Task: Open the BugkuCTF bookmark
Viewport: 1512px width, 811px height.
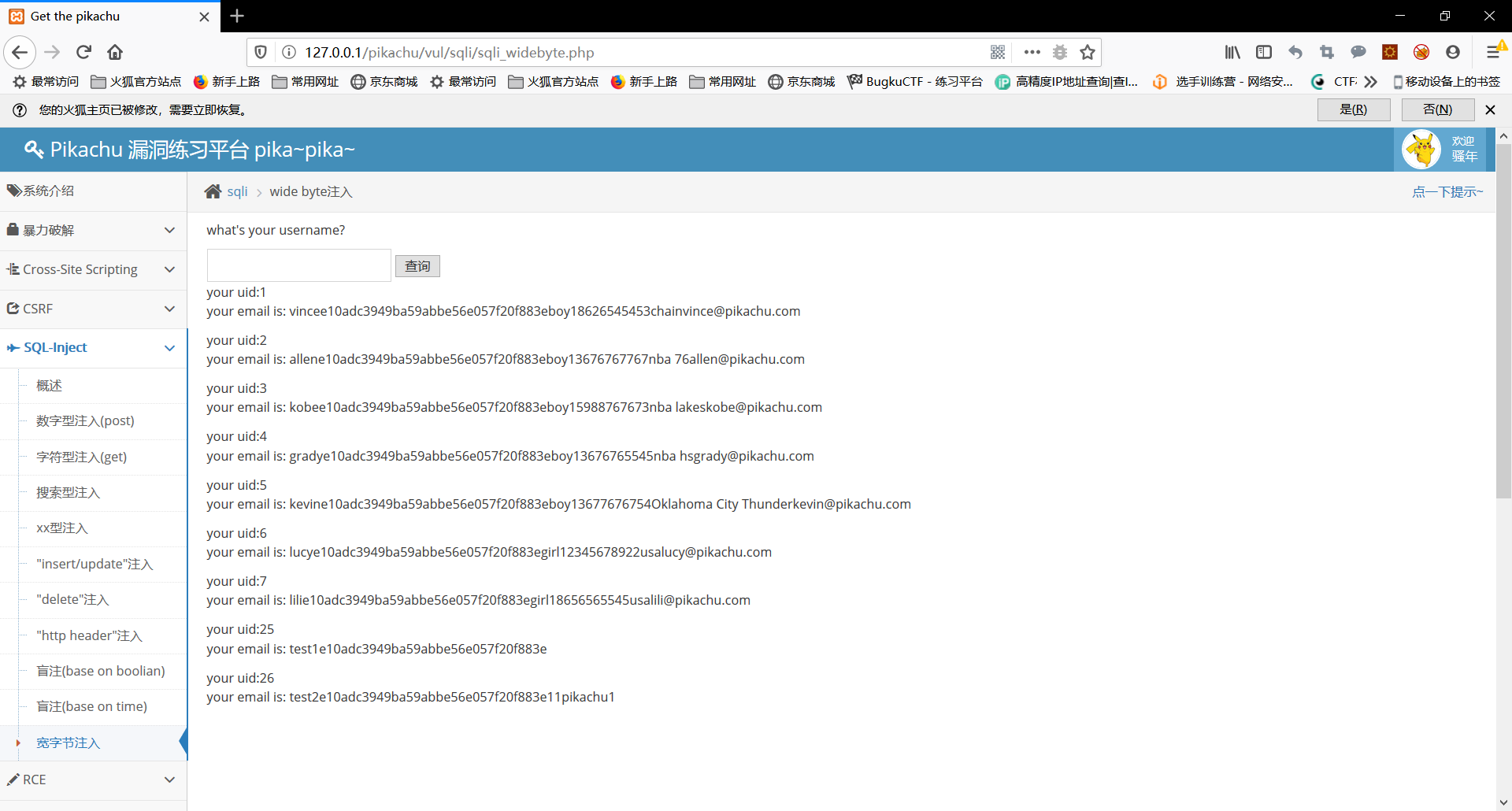Action: point(915,81)
